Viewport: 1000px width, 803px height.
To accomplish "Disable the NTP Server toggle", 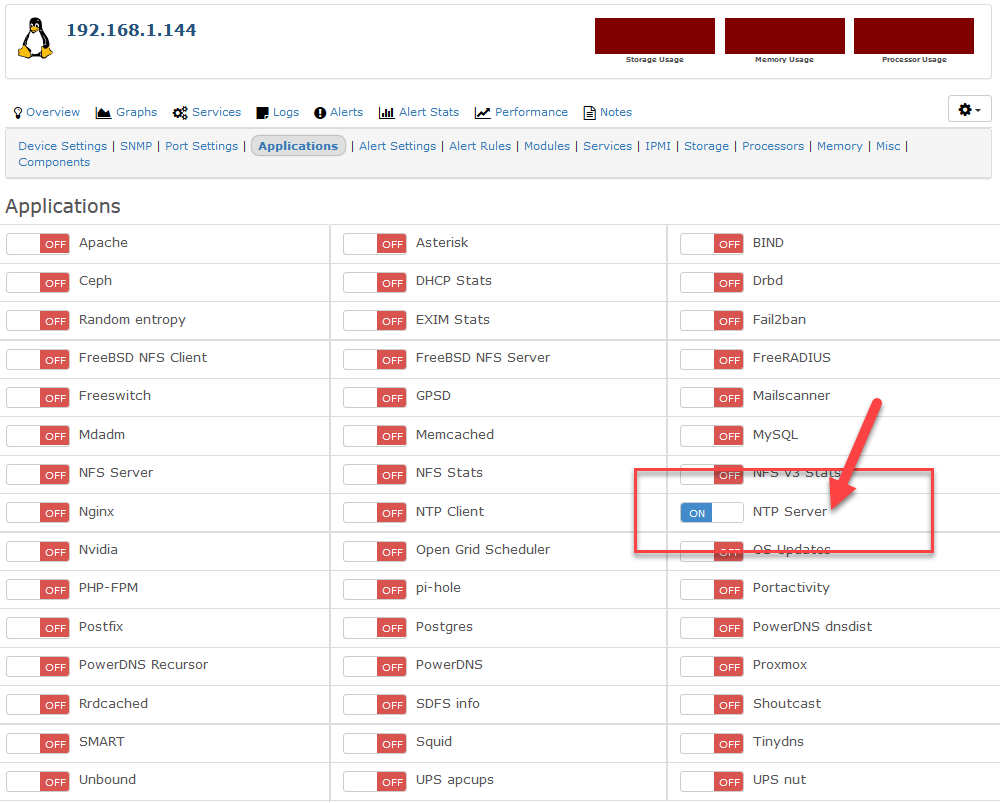I will (x=711, y=512).
